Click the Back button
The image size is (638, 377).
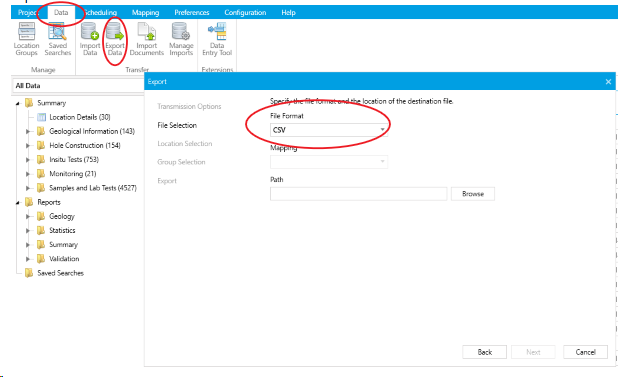pyautogui.click(x=485, y=352)
